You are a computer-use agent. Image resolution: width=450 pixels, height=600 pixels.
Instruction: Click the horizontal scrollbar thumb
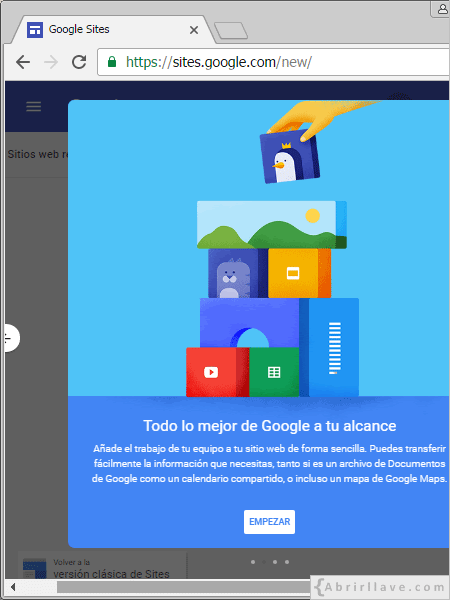(x=184, y=587)
